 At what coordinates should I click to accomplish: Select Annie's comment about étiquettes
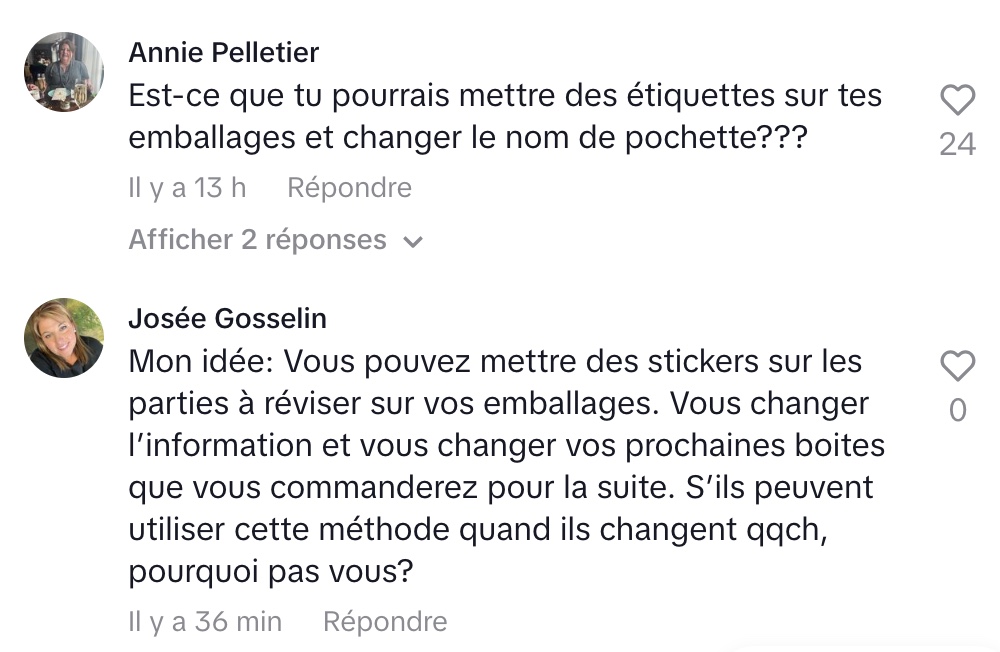point(505,117)
